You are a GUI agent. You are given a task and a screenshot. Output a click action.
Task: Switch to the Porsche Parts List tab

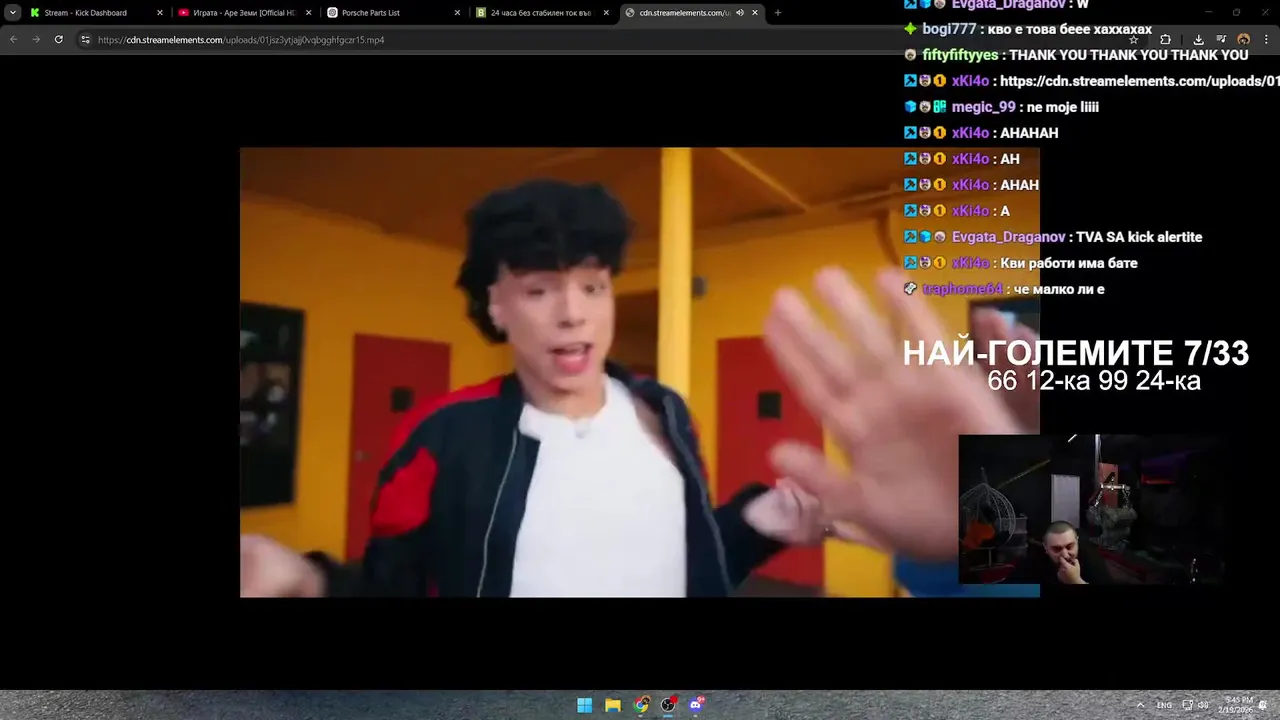tap(393, 13)
